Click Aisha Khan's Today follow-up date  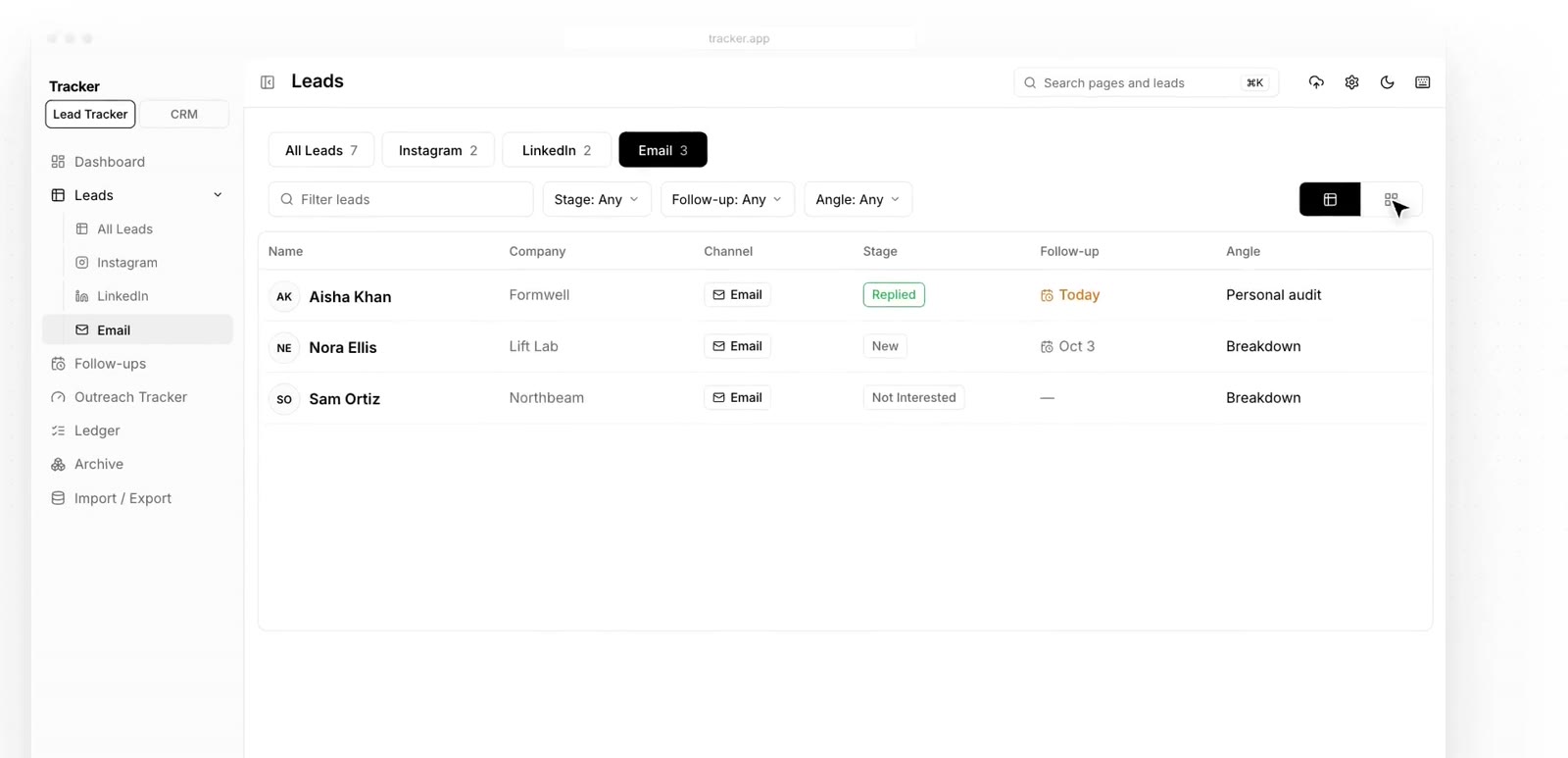1070,295
